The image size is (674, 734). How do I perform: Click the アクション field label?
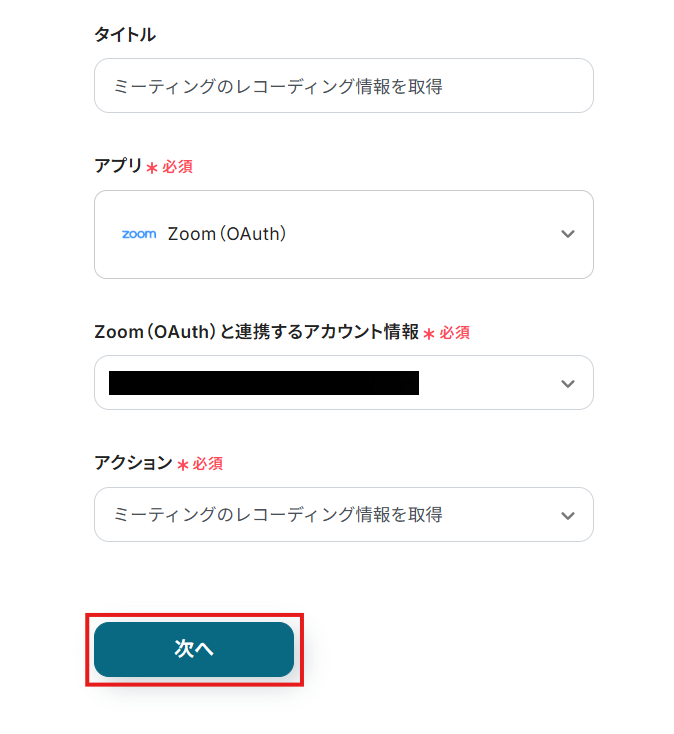(x=133, y=463)
